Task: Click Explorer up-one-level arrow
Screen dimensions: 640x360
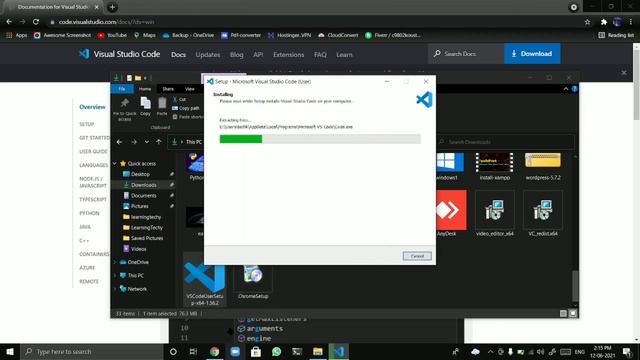Action: (159, 142)
